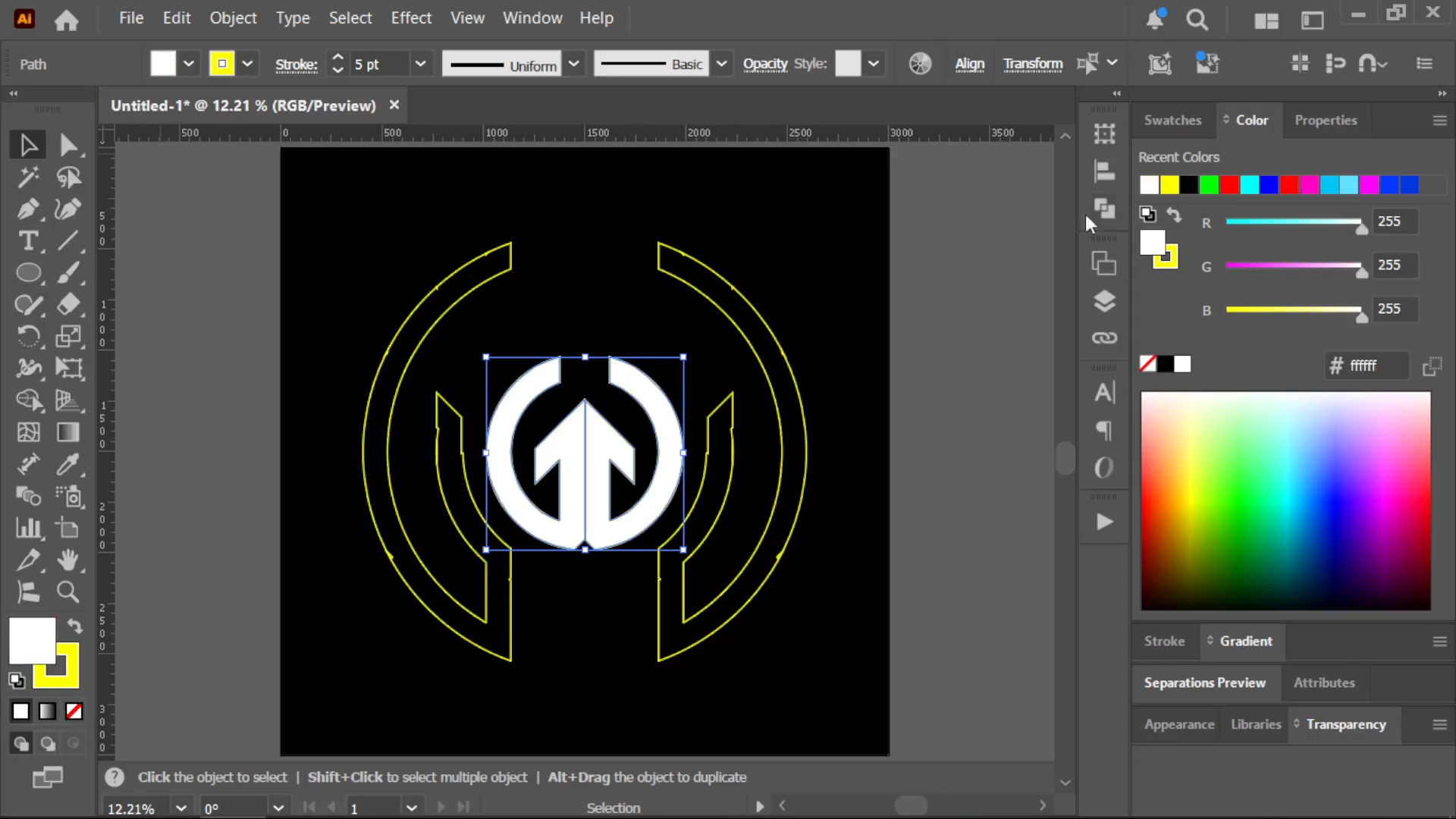The width and height of the screenshot is (1456, 819).
Task: Select the Rotate tool
Action: pyautogui.click(x=28, y=337)
